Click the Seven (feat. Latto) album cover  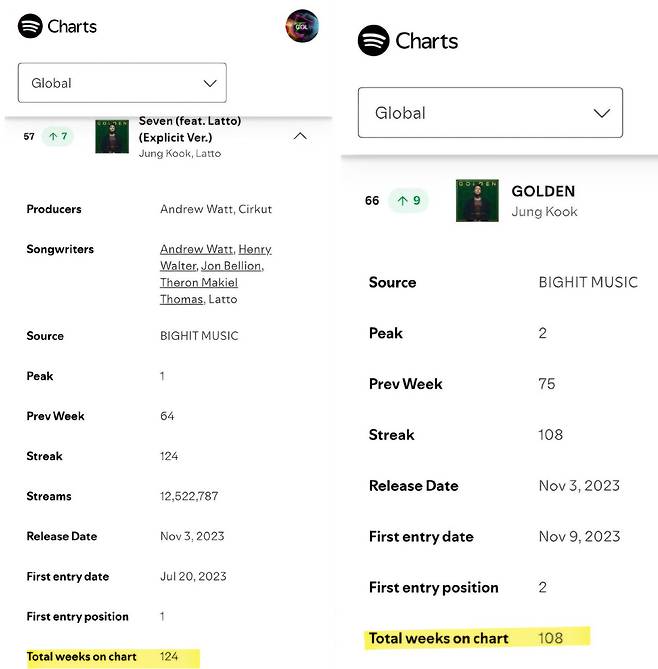click(112, 136)
